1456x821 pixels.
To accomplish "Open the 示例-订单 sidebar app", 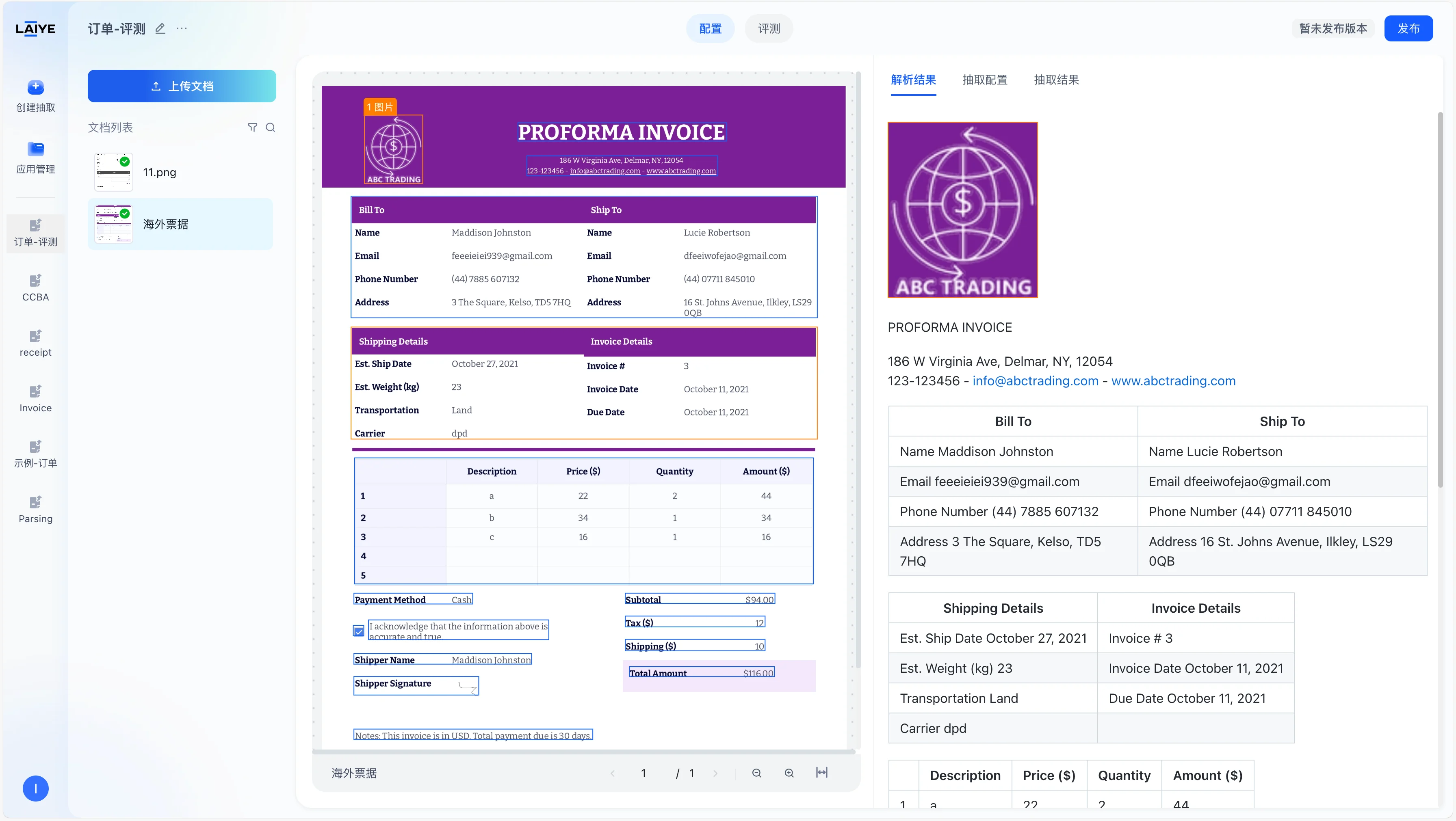I will point(36,454).
